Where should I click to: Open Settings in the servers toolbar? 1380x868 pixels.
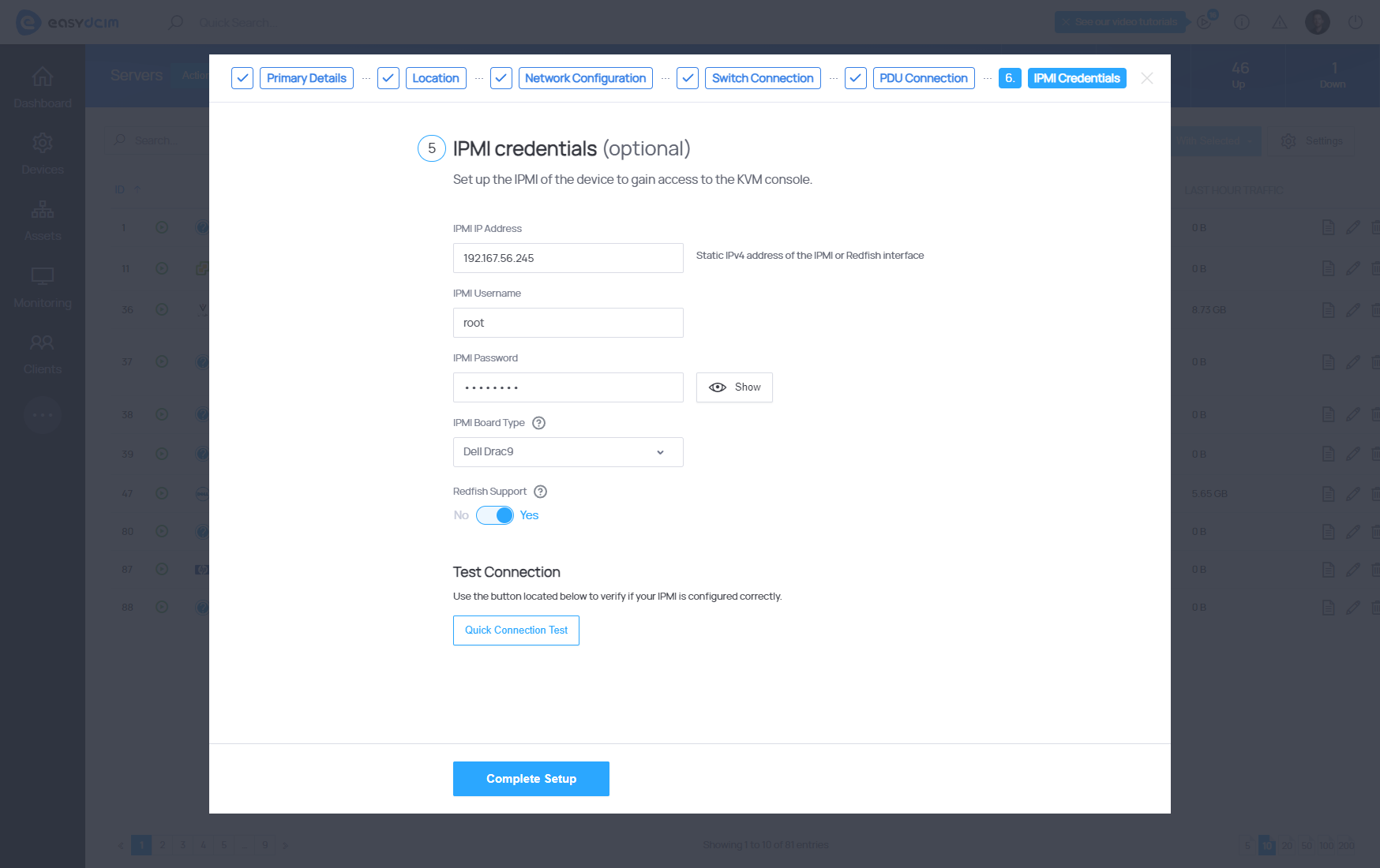(1311, 140)
